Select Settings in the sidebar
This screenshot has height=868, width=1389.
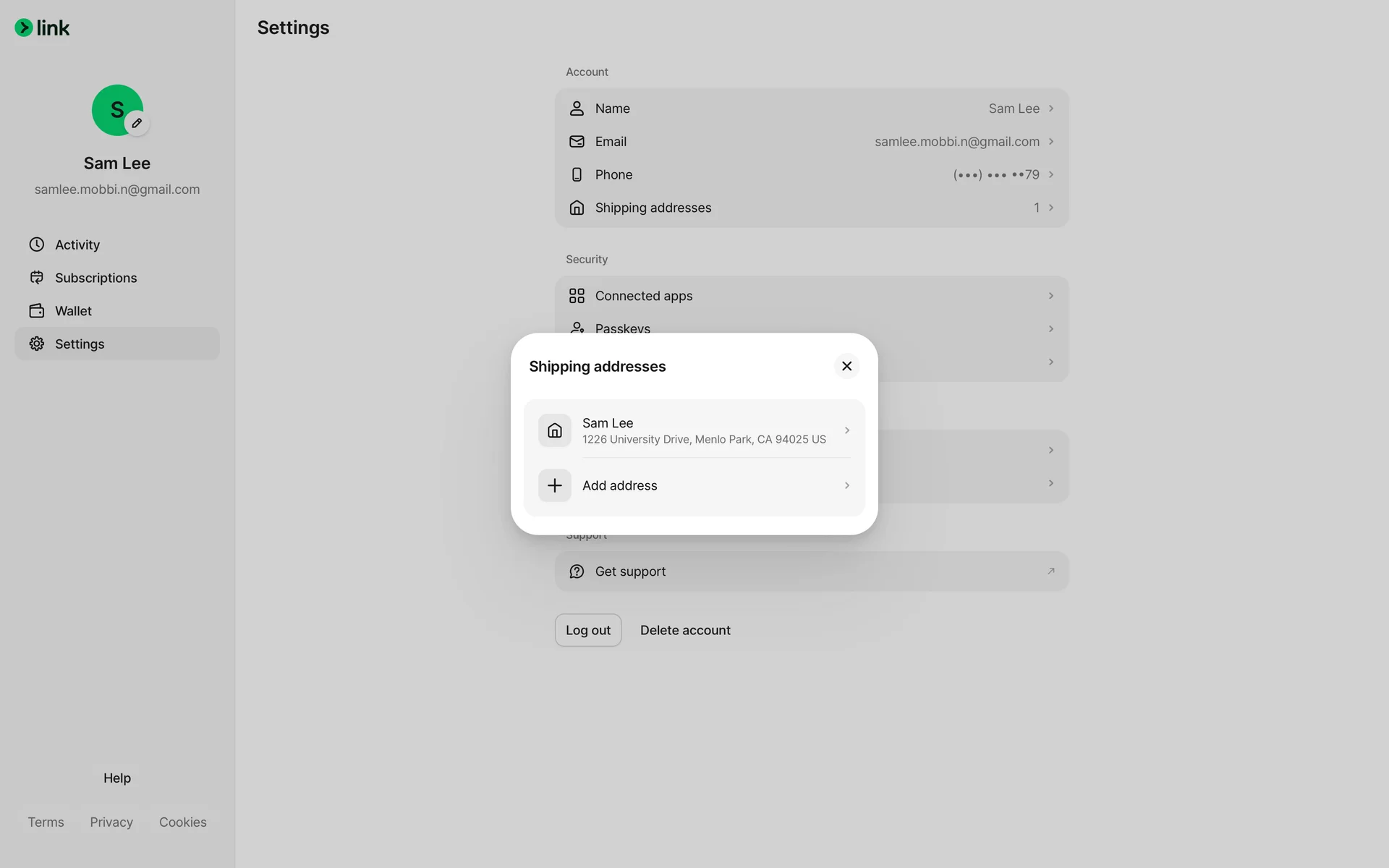pyautogui.click(x=79, y=344)
